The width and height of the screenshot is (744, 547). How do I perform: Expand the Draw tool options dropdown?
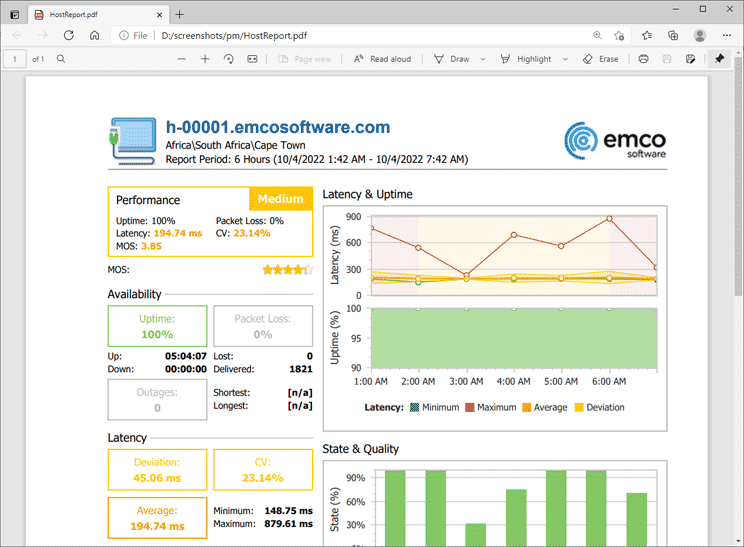pos(483,59)
